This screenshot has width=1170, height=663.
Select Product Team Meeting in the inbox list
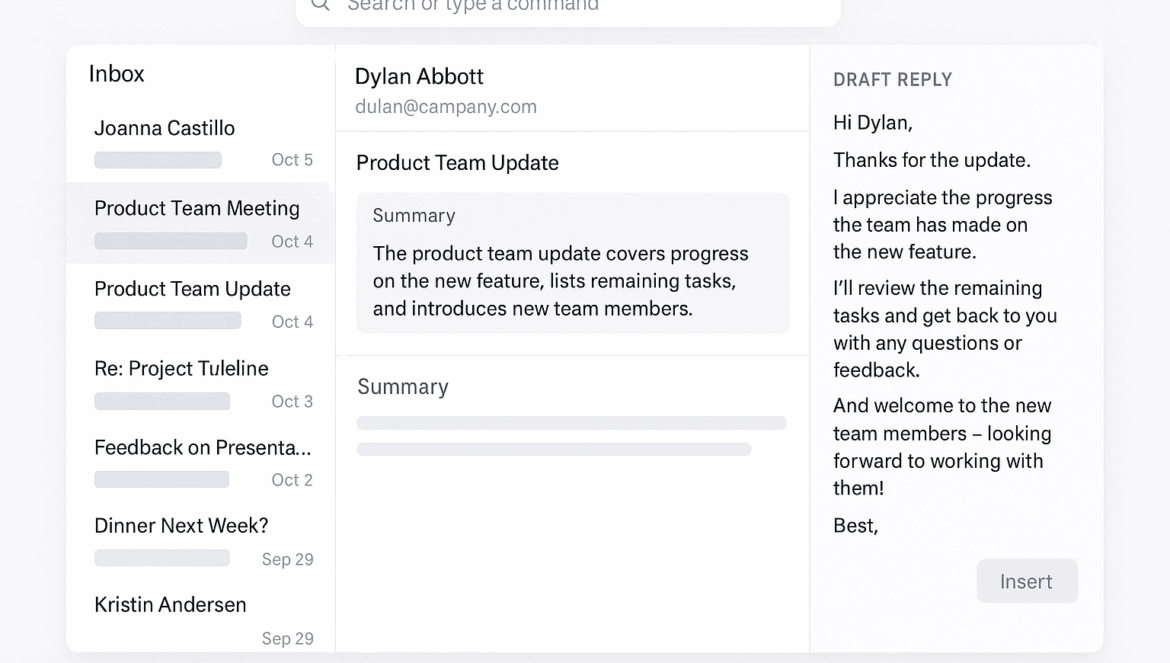tap(200, 222)
